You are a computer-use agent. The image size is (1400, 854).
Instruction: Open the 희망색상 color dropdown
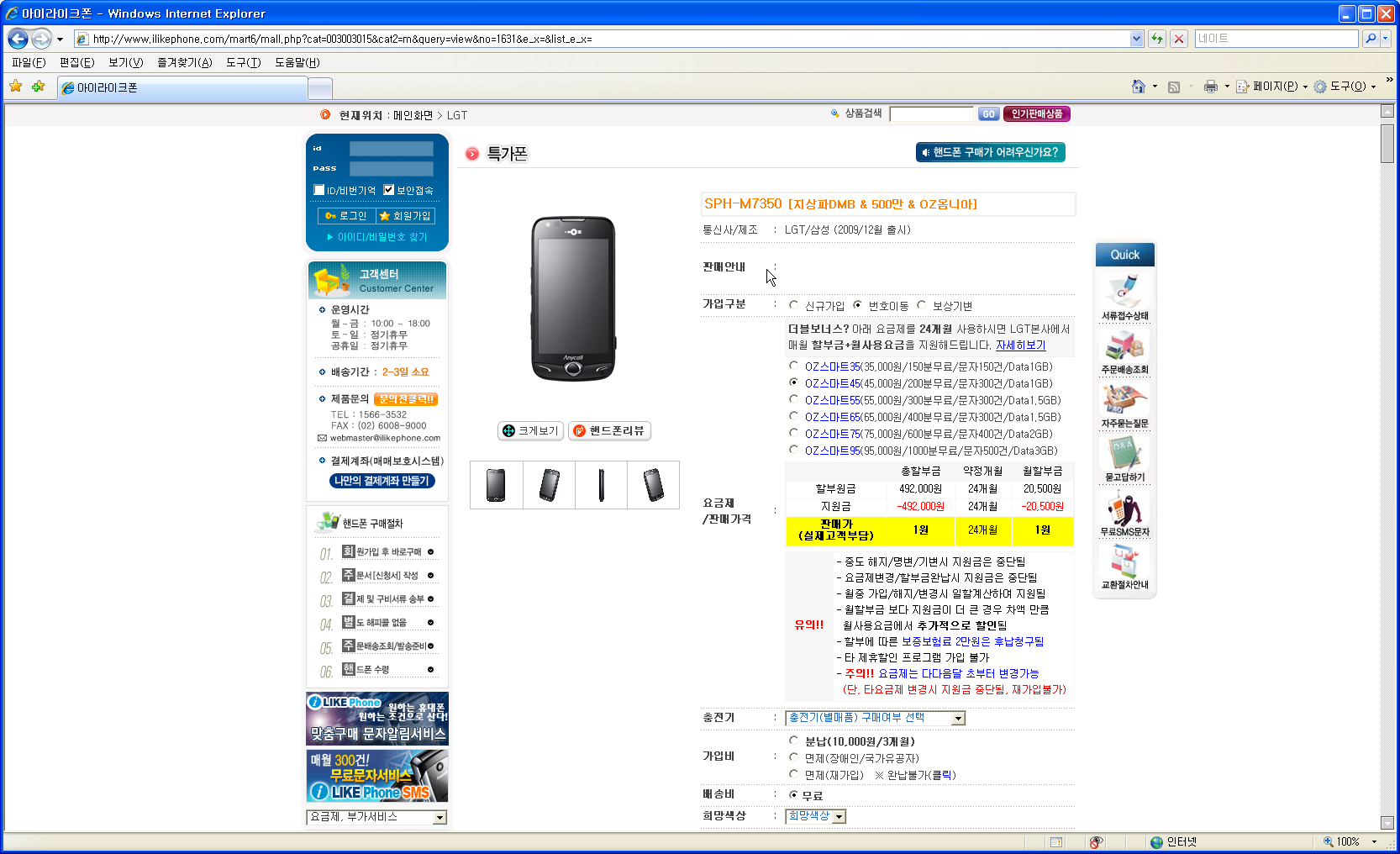click(x=838, y=816)
